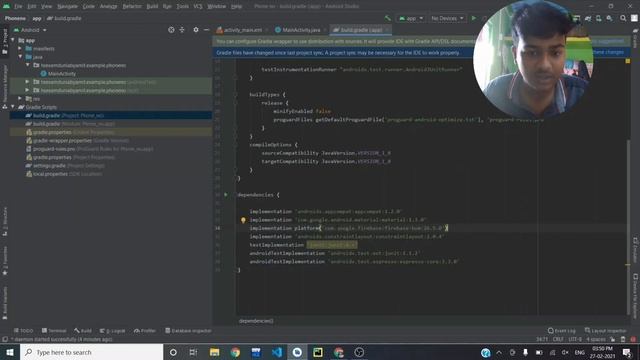
Task: Click the Collapse All icon in Project panel
Action: (182, 30)
